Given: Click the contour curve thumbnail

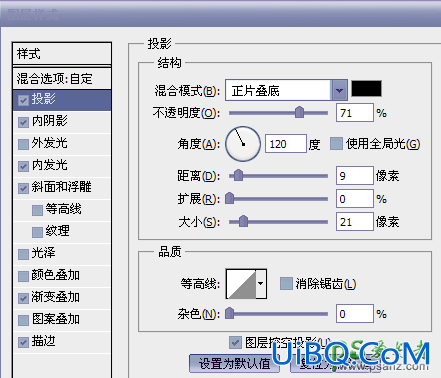Looking at the screenshot, I should [241, 284].
